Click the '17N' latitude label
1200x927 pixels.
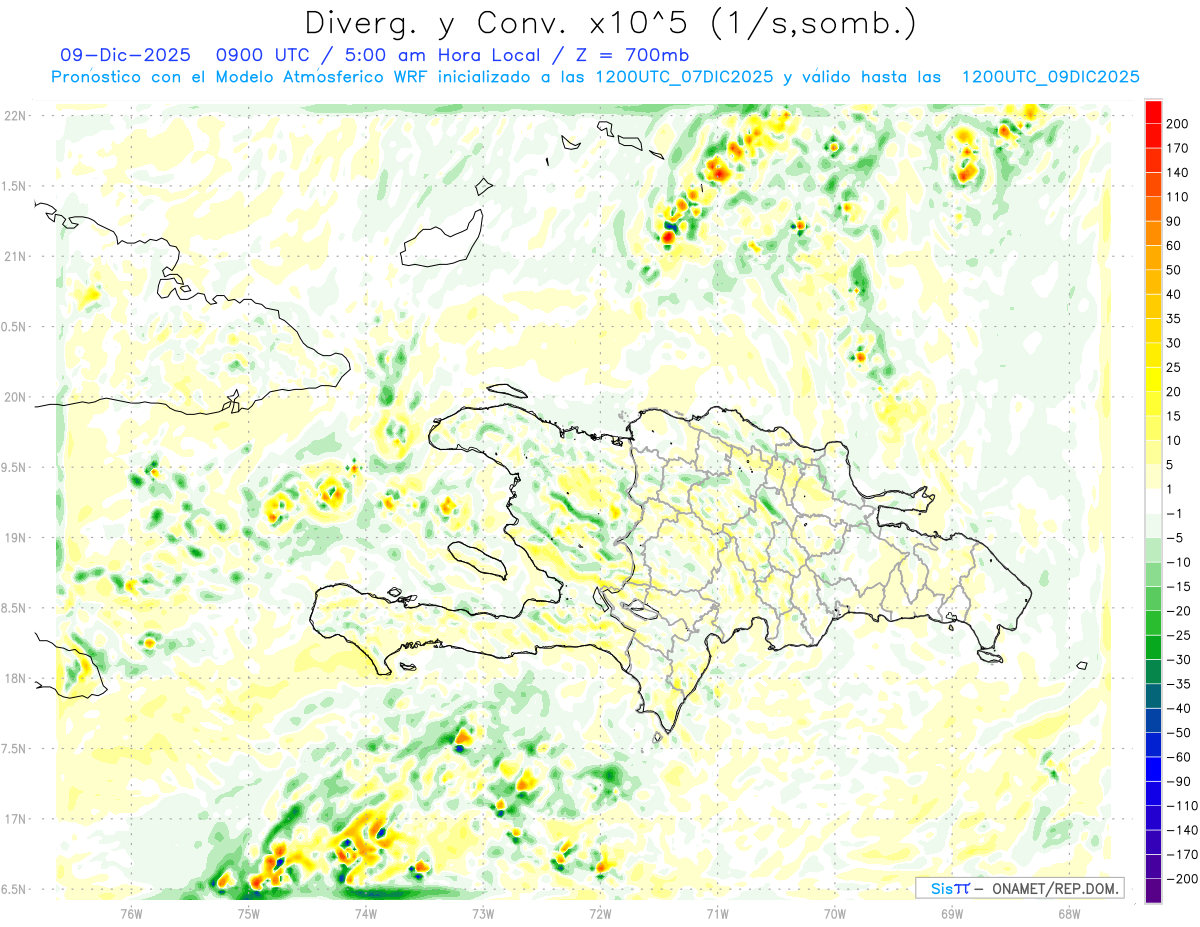click(16, 819)
